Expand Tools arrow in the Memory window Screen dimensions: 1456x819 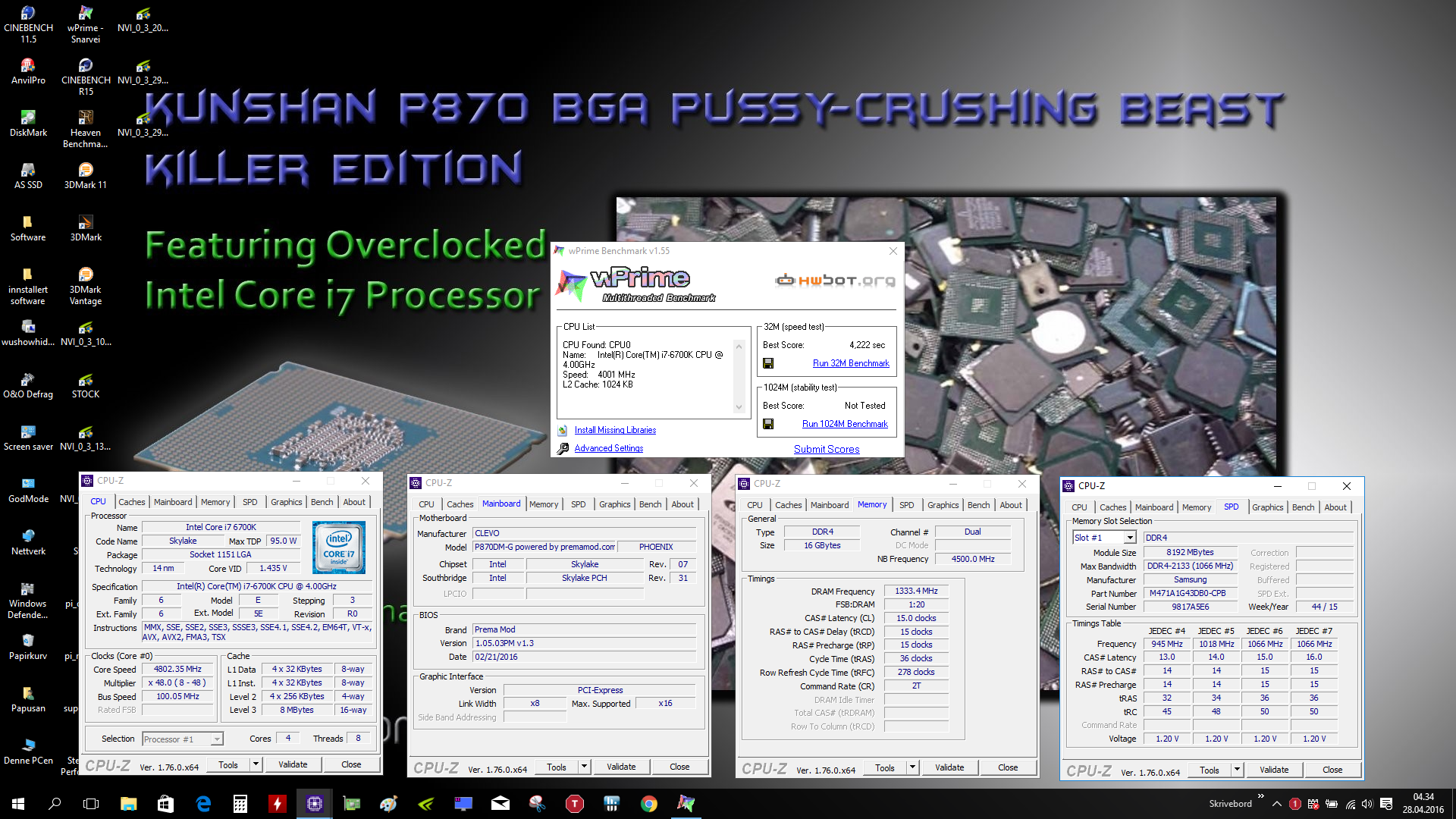(x=913, y=767)
